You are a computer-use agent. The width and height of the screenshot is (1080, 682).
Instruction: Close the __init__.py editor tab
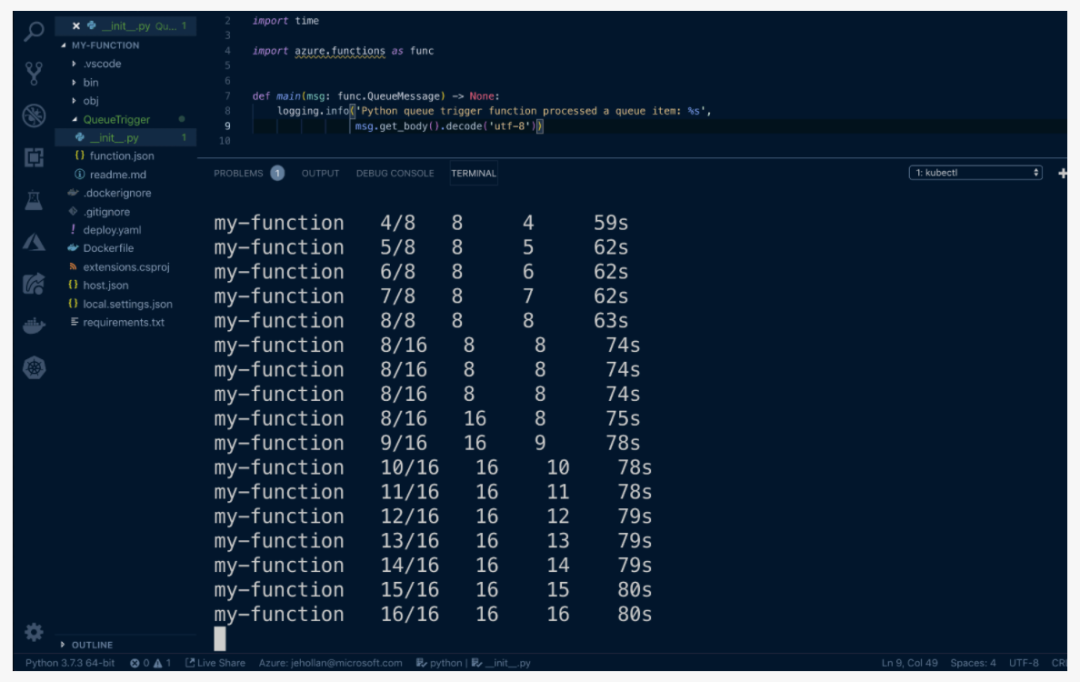pyautogui.click(x=76, y=25)
